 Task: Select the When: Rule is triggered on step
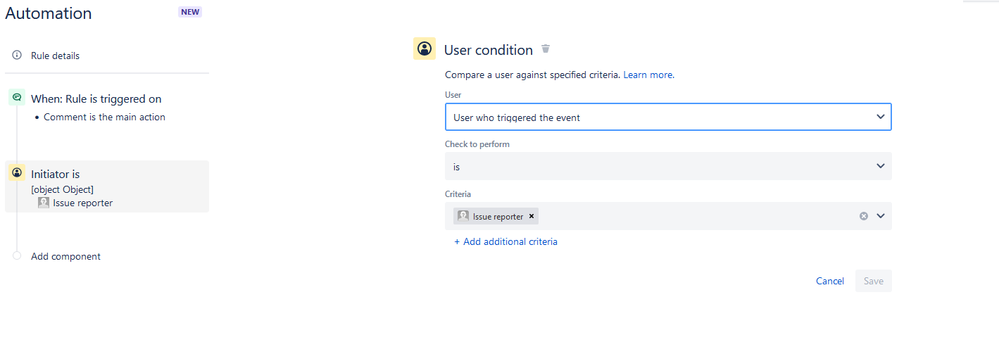(96, 99)
